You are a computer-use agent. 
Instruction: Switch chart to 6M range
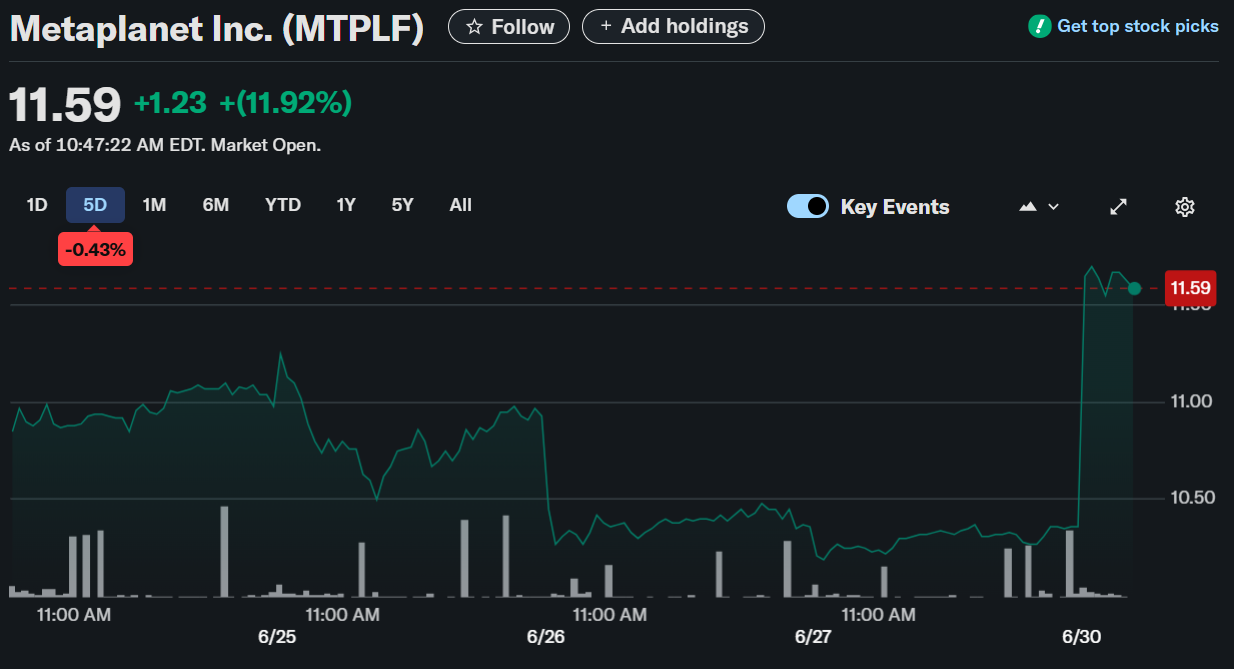point(216,205)
